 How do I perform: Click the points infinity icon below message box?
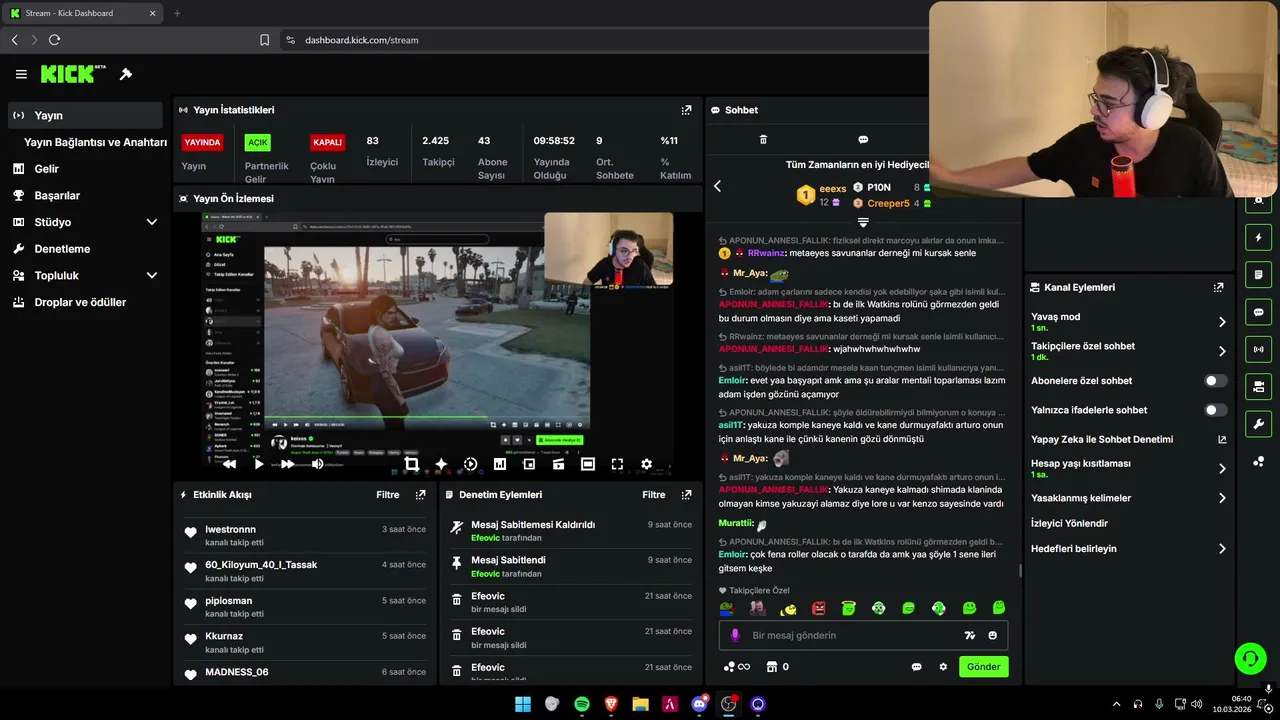tap(737, 667)
